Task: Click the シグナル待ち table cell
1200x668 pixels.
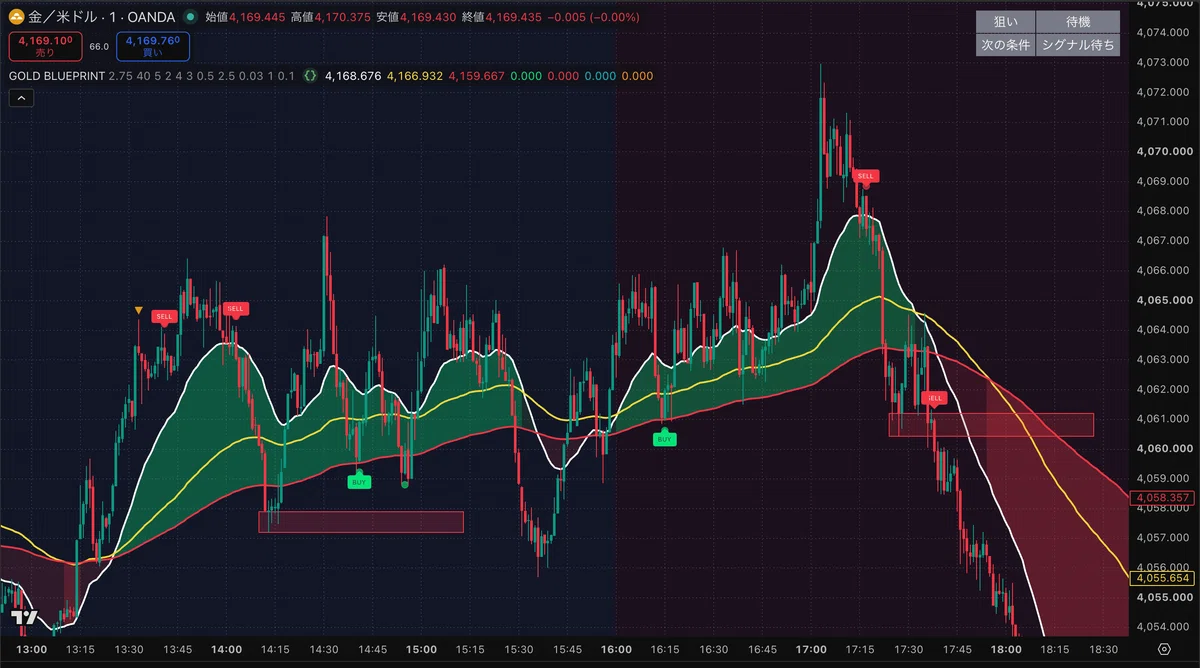Action: click(x=1078, y=45)
